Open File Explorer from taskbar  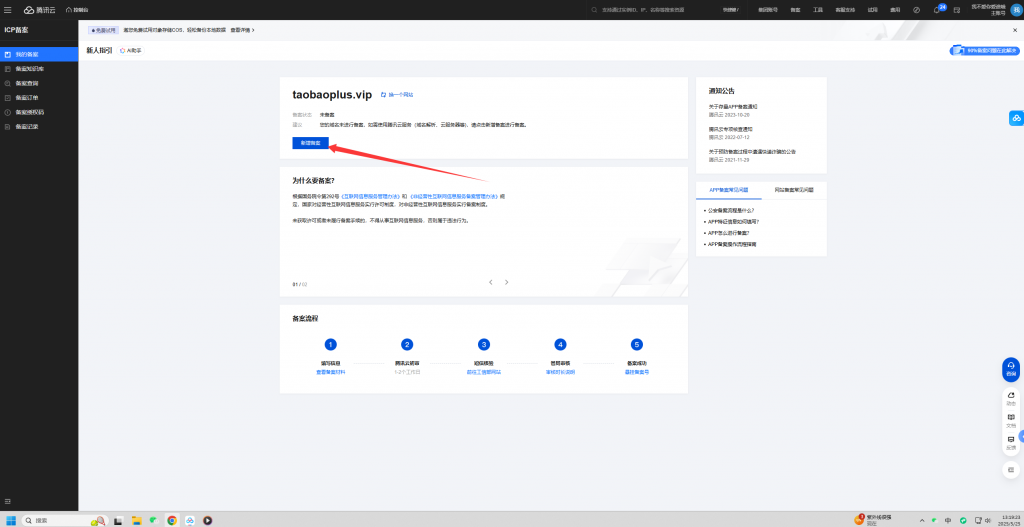click(x=137, y=520)
